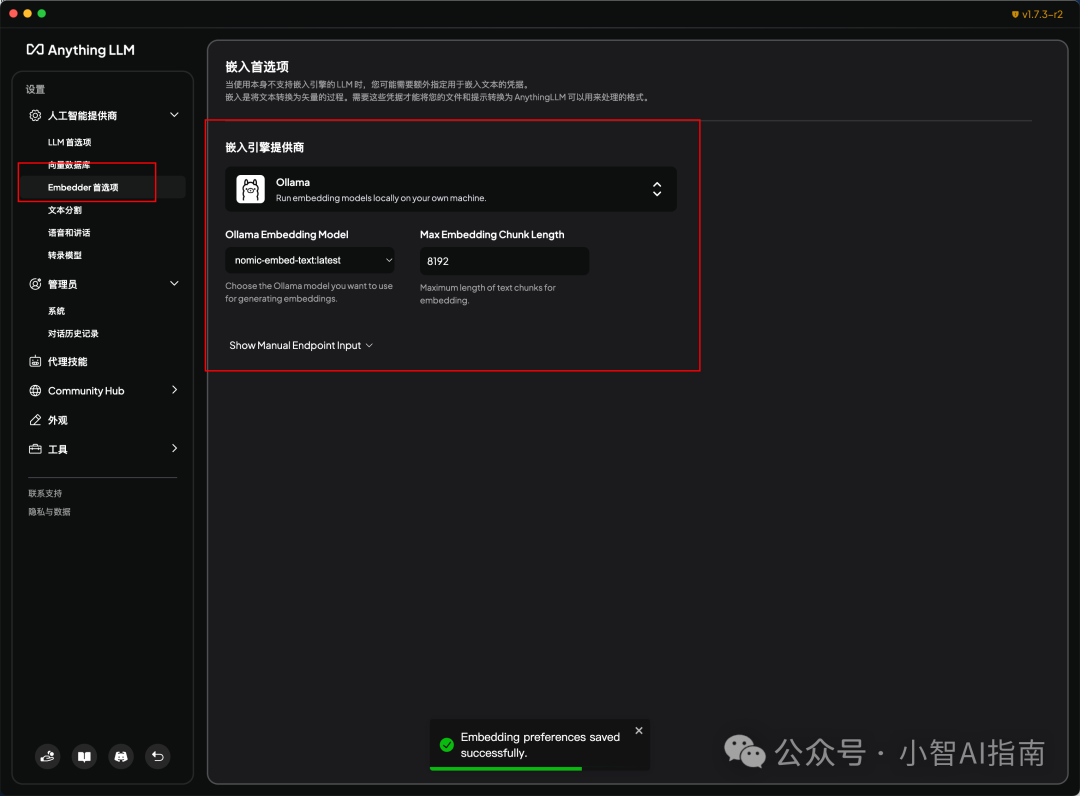Click the 外观 pen icon
Viewport: 1080px width, 796px height.
[36, 420]
